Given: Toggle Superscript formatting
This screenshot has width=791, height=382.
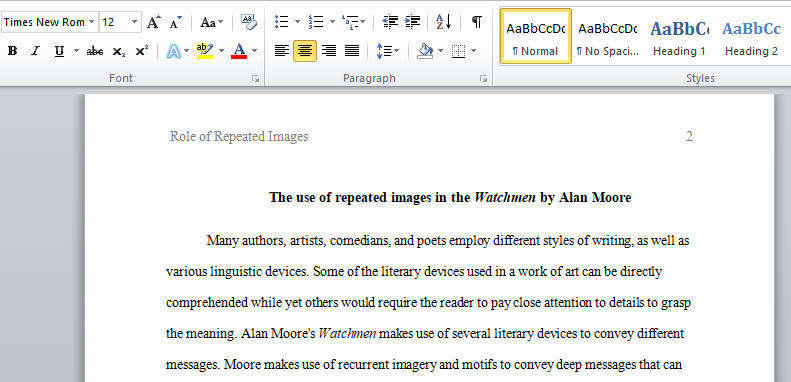Looking at the screenshot, I should point(142,51).
